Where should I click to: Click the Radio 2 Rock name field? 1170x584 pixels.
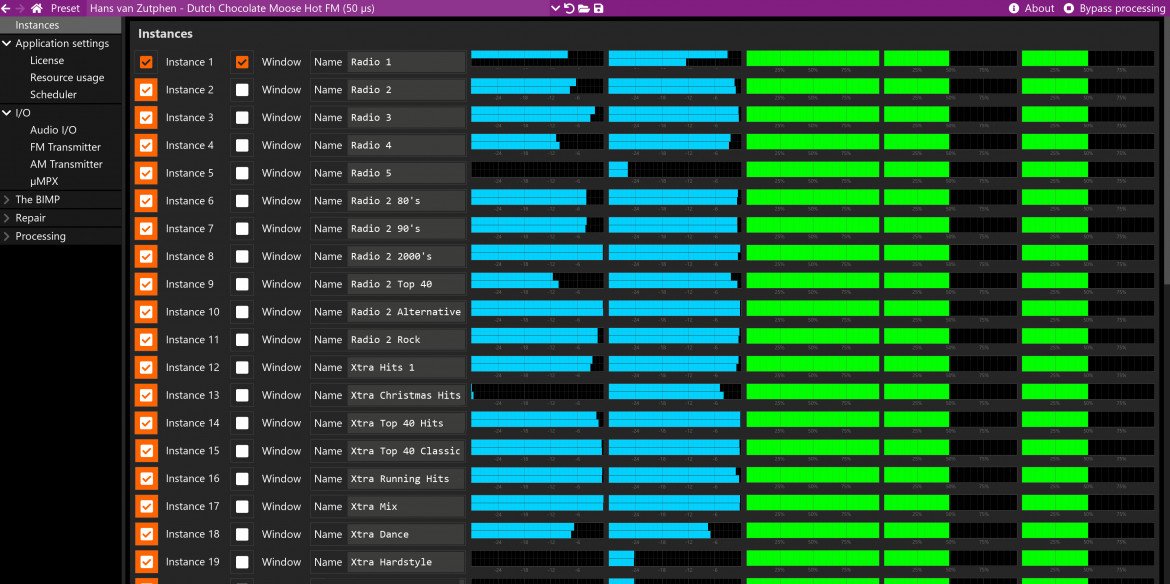point(405,340)
